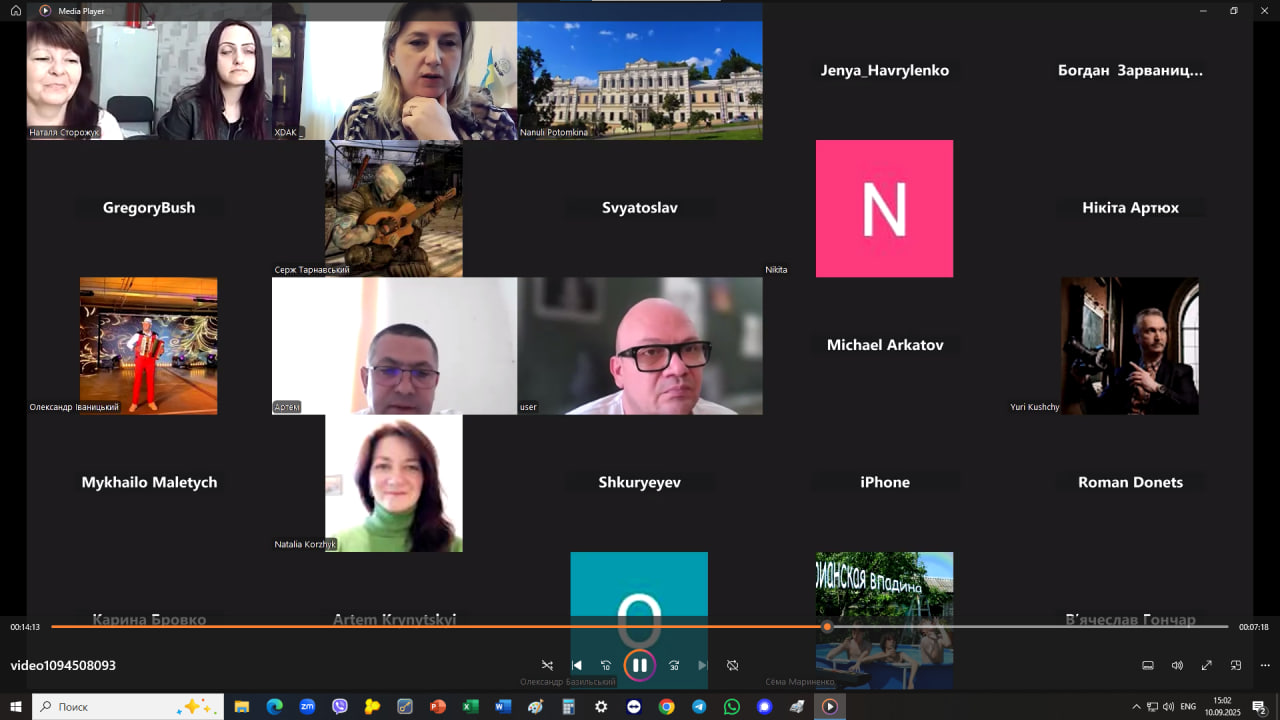Click remaining time 00:07:18
Image resolution: width=1280 pixels, height=720 pixels.
[1254, 627]
